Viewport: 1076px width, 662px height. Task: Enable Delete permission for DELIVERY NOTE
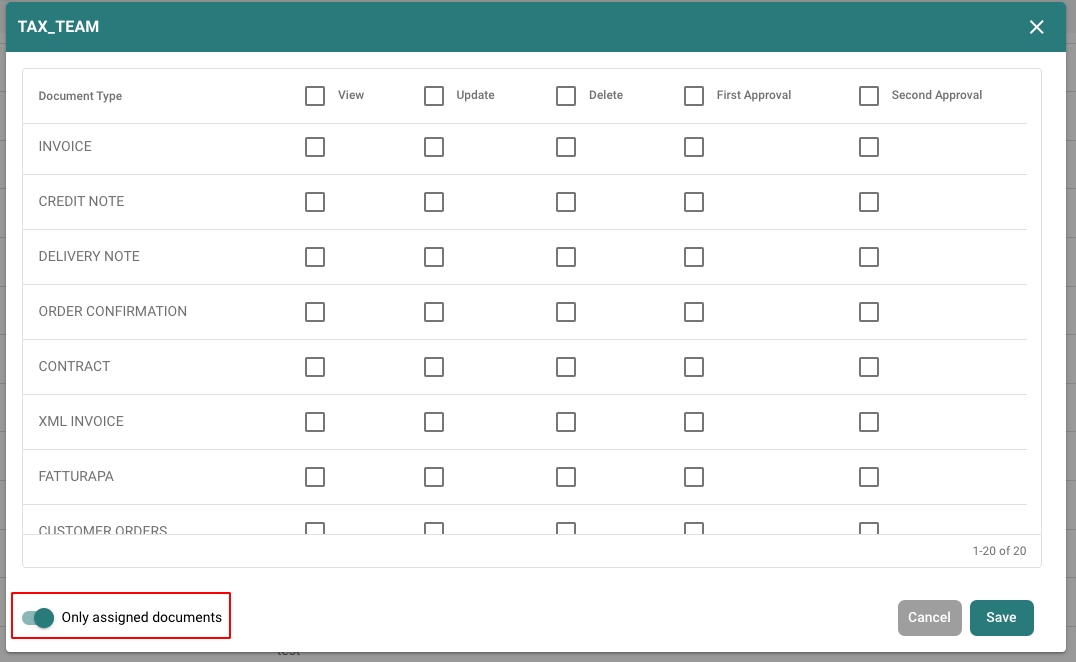pos(566,257)
